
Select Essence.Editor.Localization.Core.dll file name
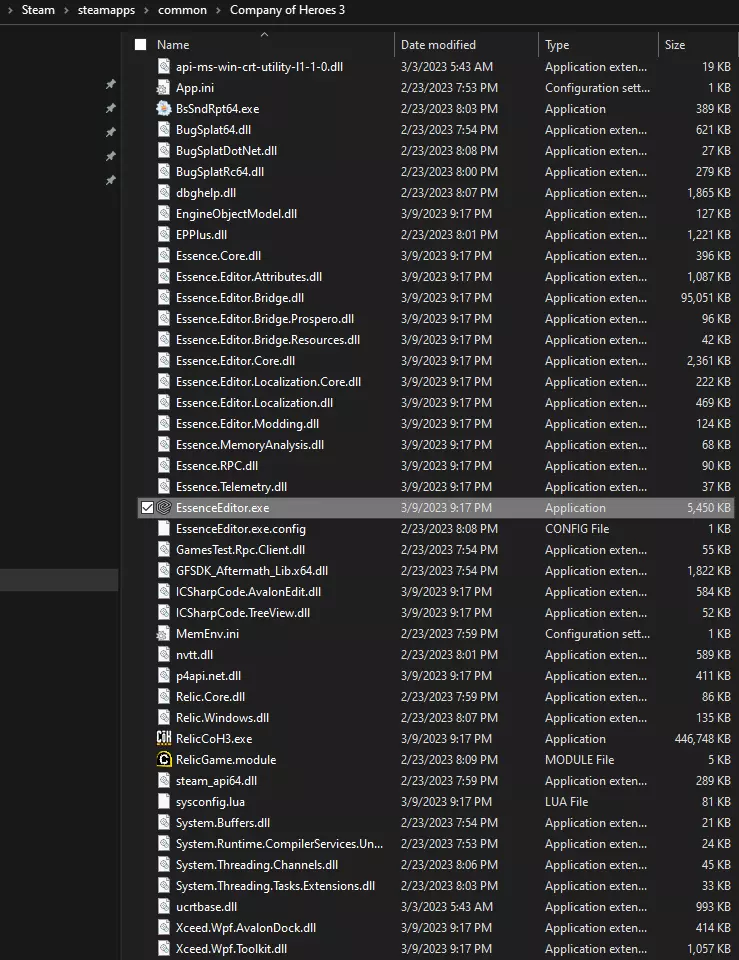point(268,381)
